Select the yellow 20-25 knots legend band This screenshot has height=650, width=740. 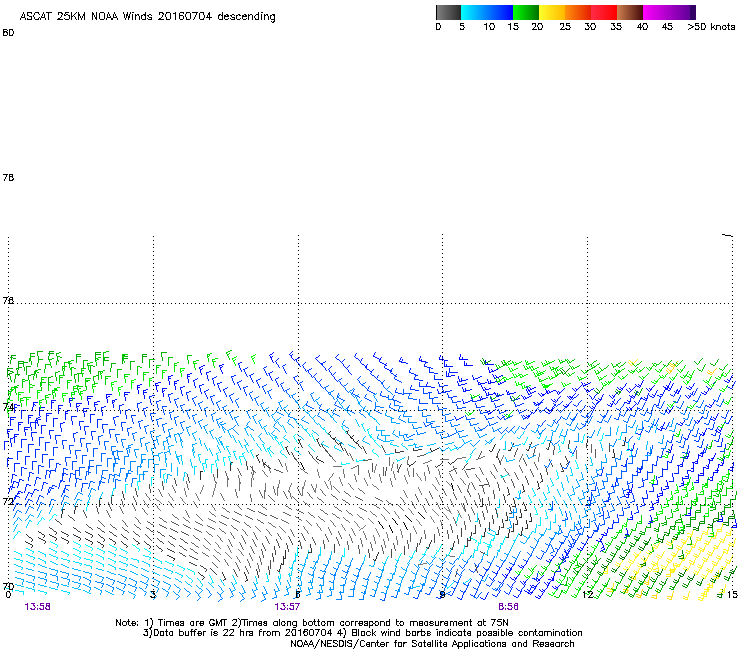(552, 12)
